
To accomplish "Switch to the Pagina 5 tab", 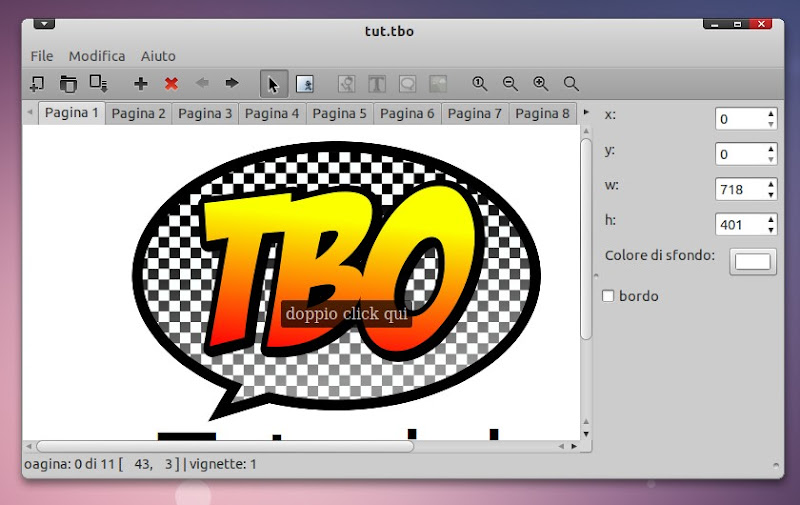I will (x=339, y=113).
